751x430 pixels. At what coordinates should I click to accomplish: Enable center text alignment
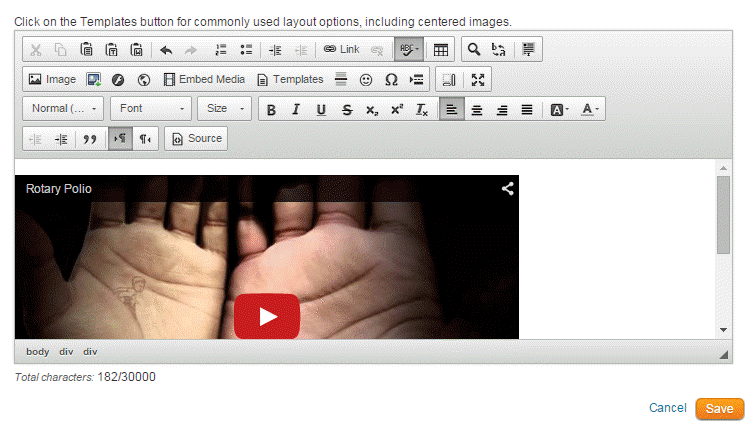[477, 109]
